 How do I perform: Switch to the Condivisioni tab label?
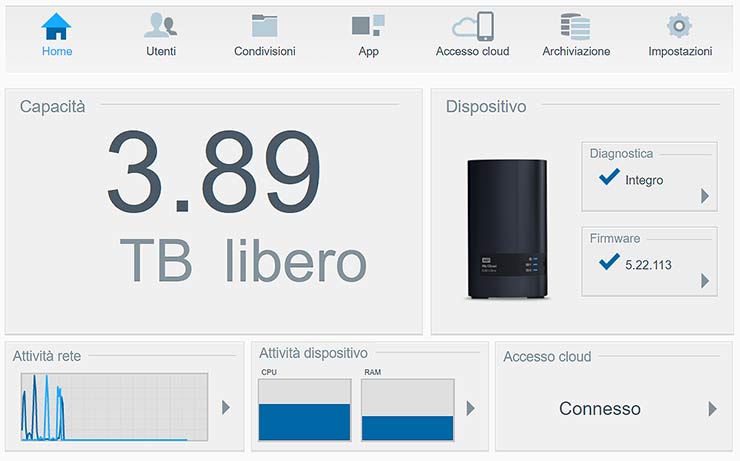pos(264,51)
